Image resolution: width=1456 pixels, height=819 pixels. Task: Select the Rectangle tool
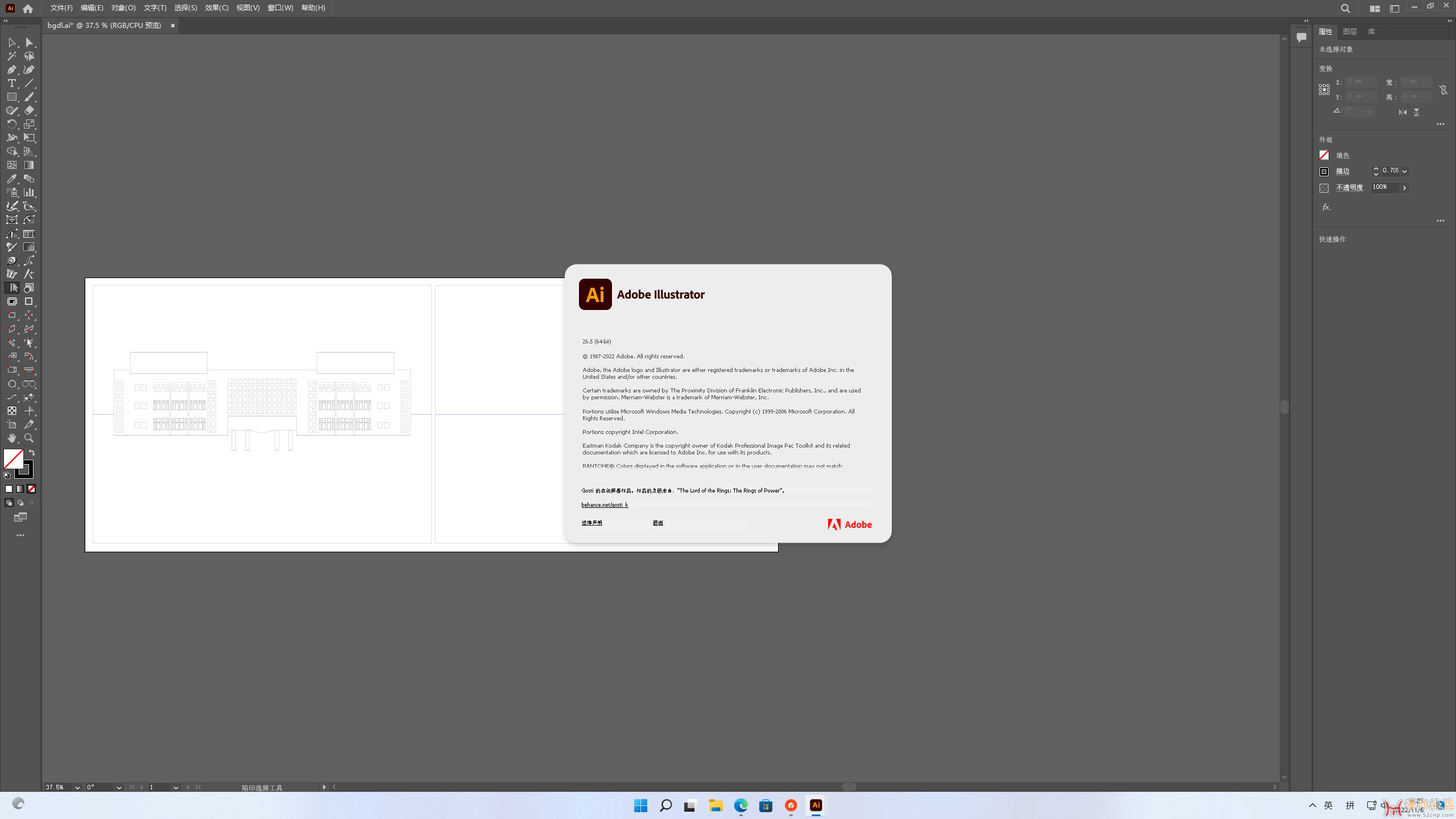click(12, 97)
